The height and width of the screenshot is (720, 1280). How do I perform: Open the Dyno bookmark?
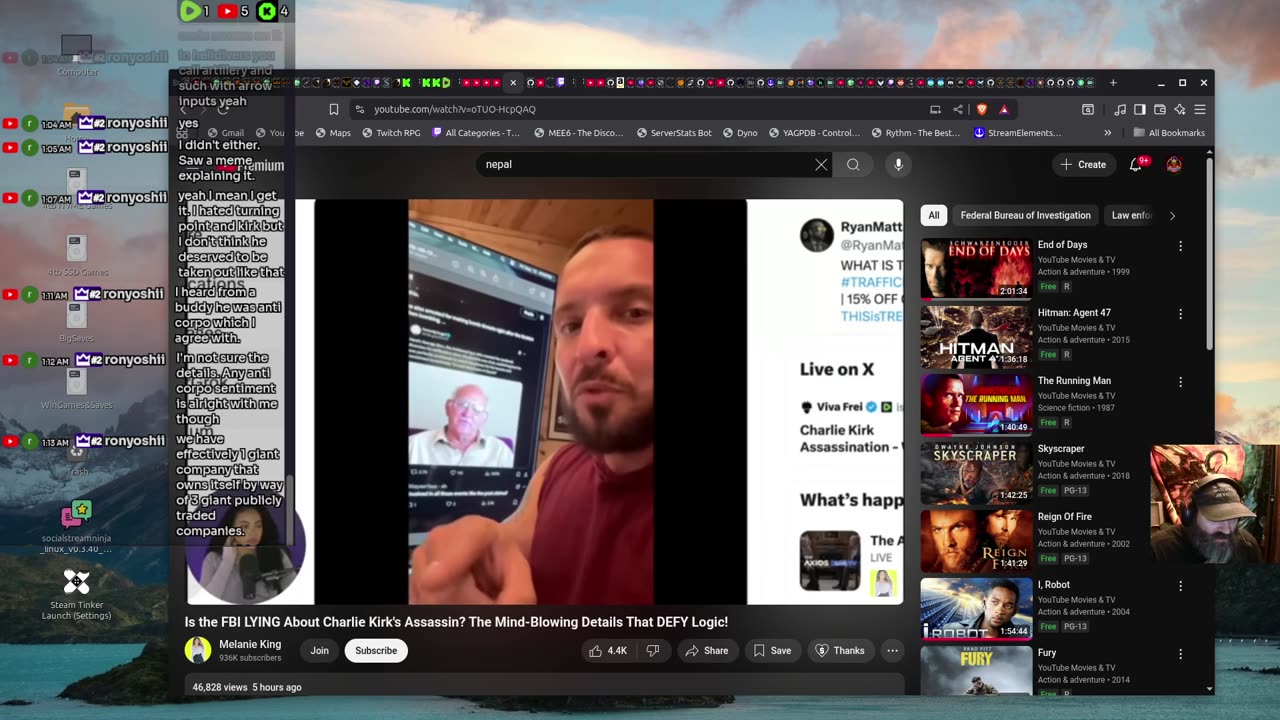point(740,133)
